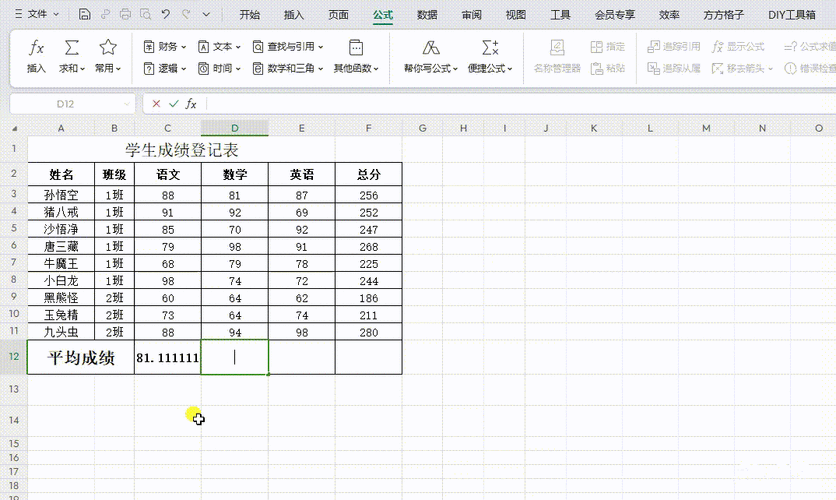
Task: Switch to the 方方格子 tab
Action: coord(724,15)
